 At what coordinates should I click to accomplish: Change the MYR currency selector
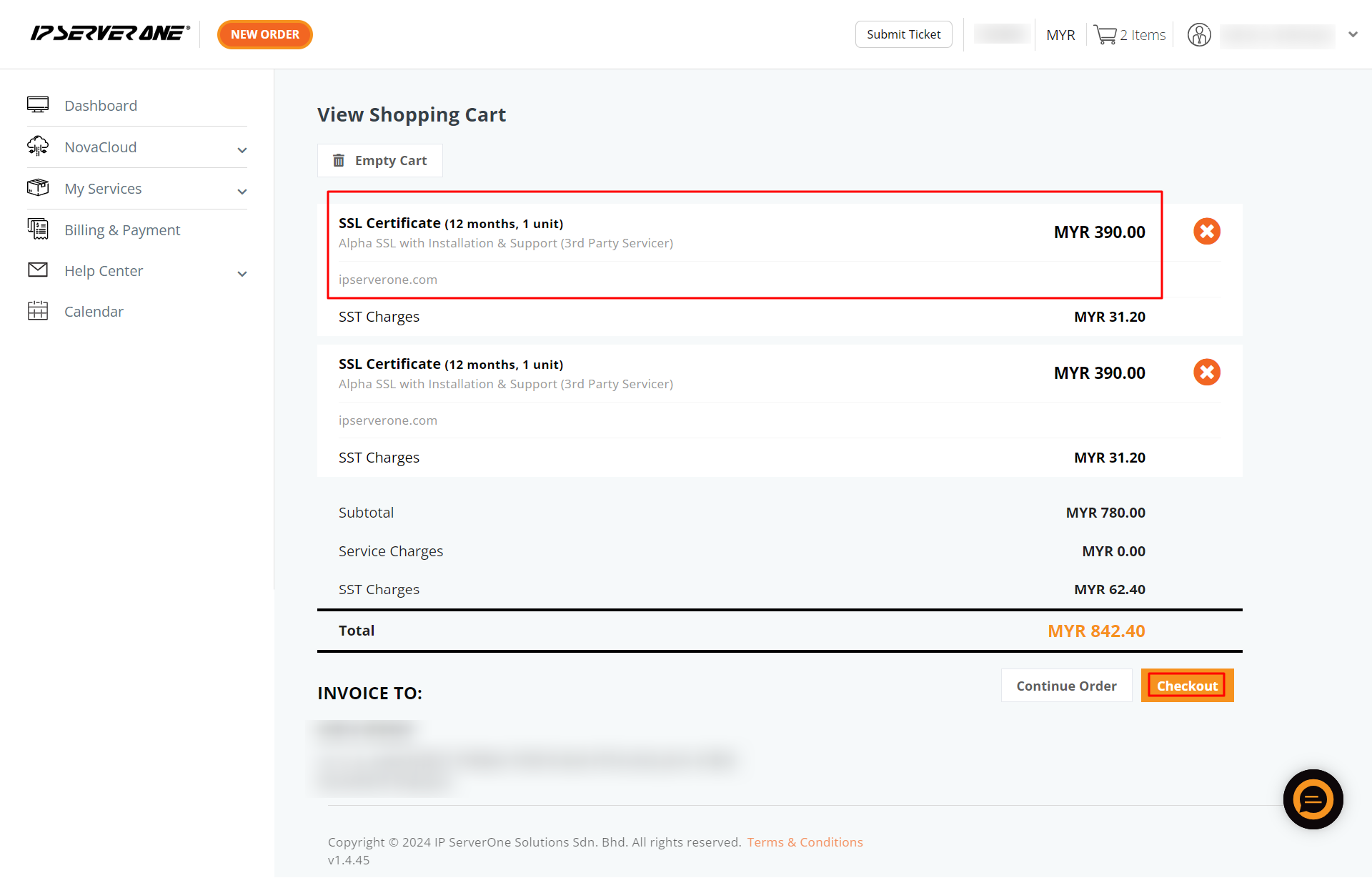[x=1060, y=35]
